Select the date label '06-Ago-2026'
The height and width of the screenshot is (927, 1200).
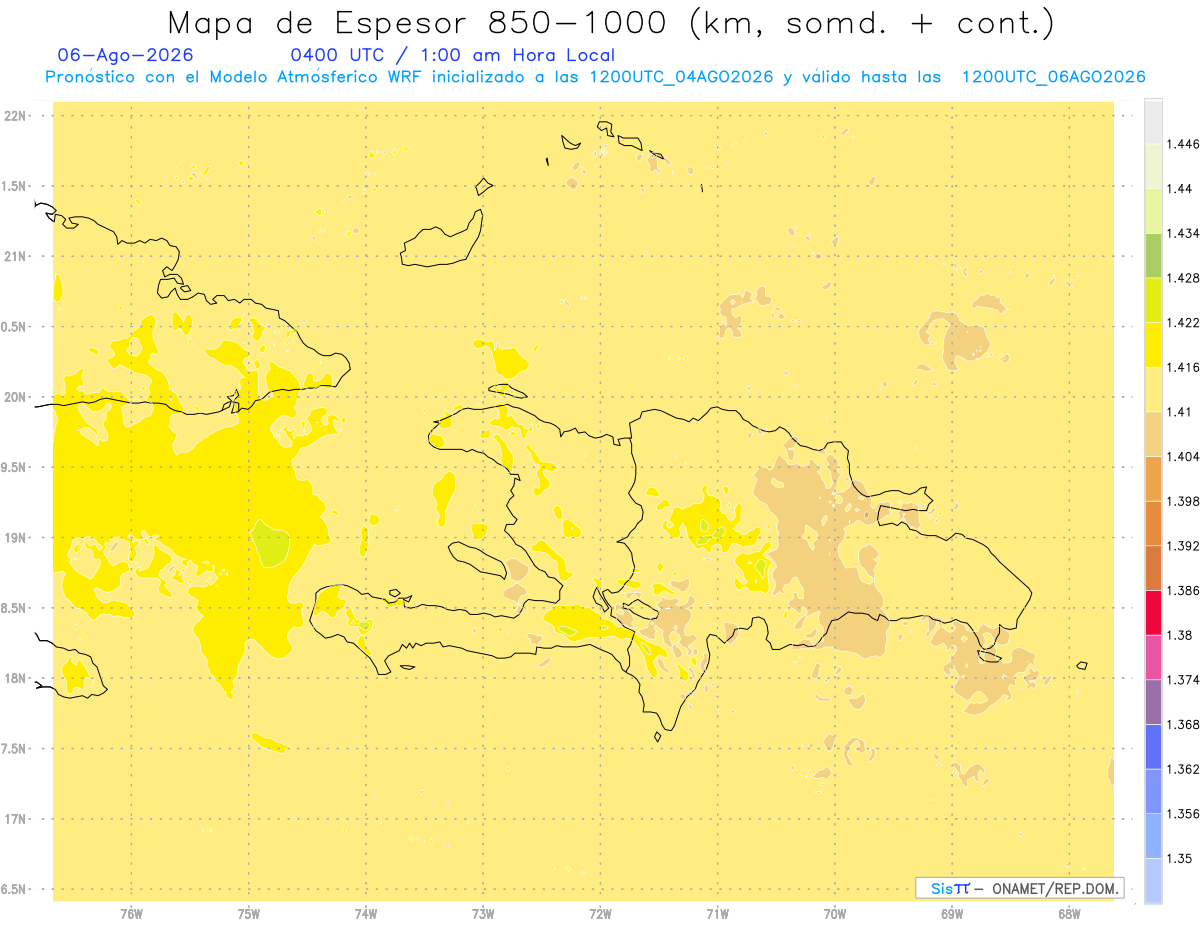(126, 55)
